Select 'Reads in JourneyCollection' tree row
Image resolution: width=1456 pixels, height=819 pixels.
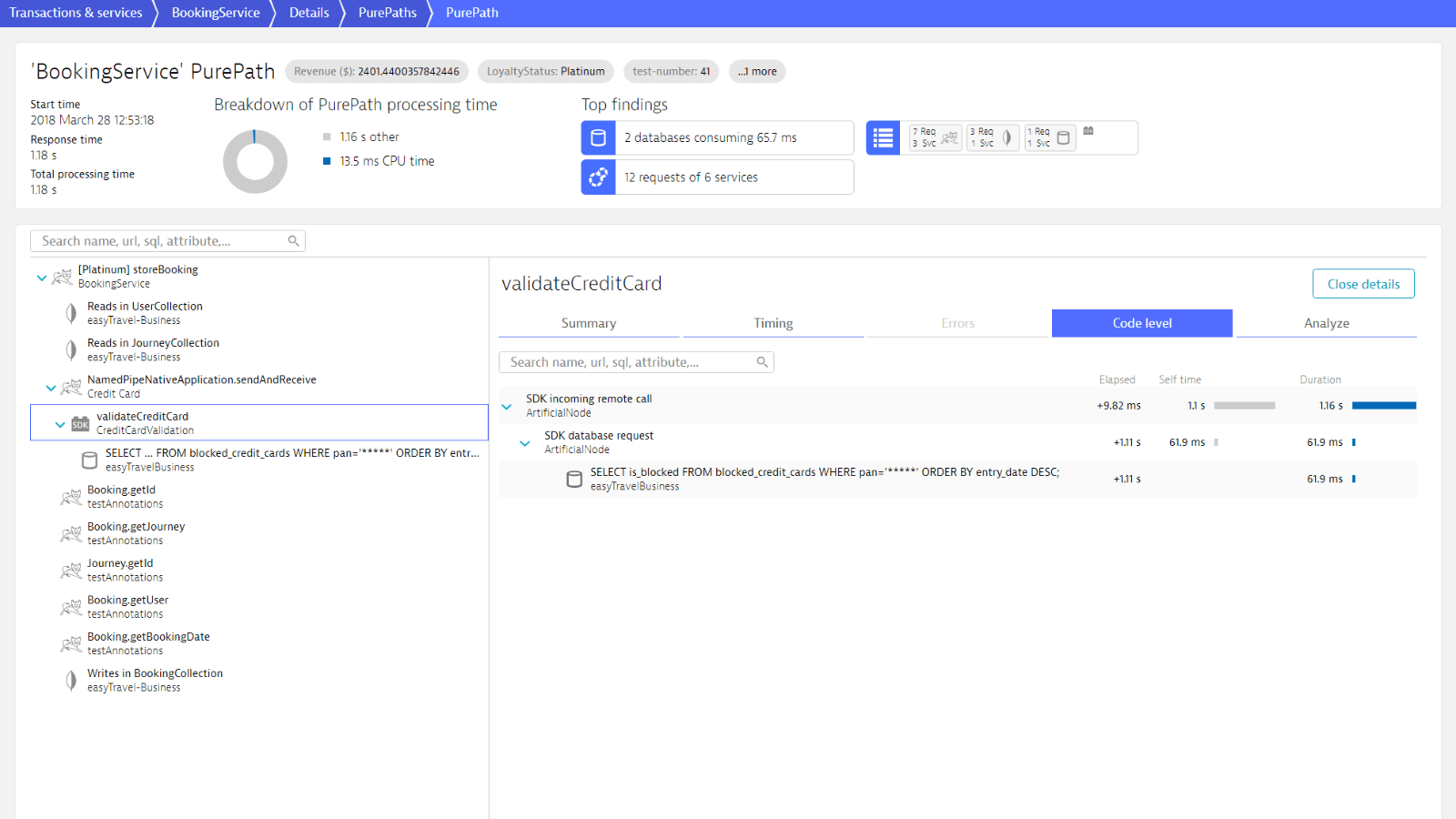coord(259,349)
